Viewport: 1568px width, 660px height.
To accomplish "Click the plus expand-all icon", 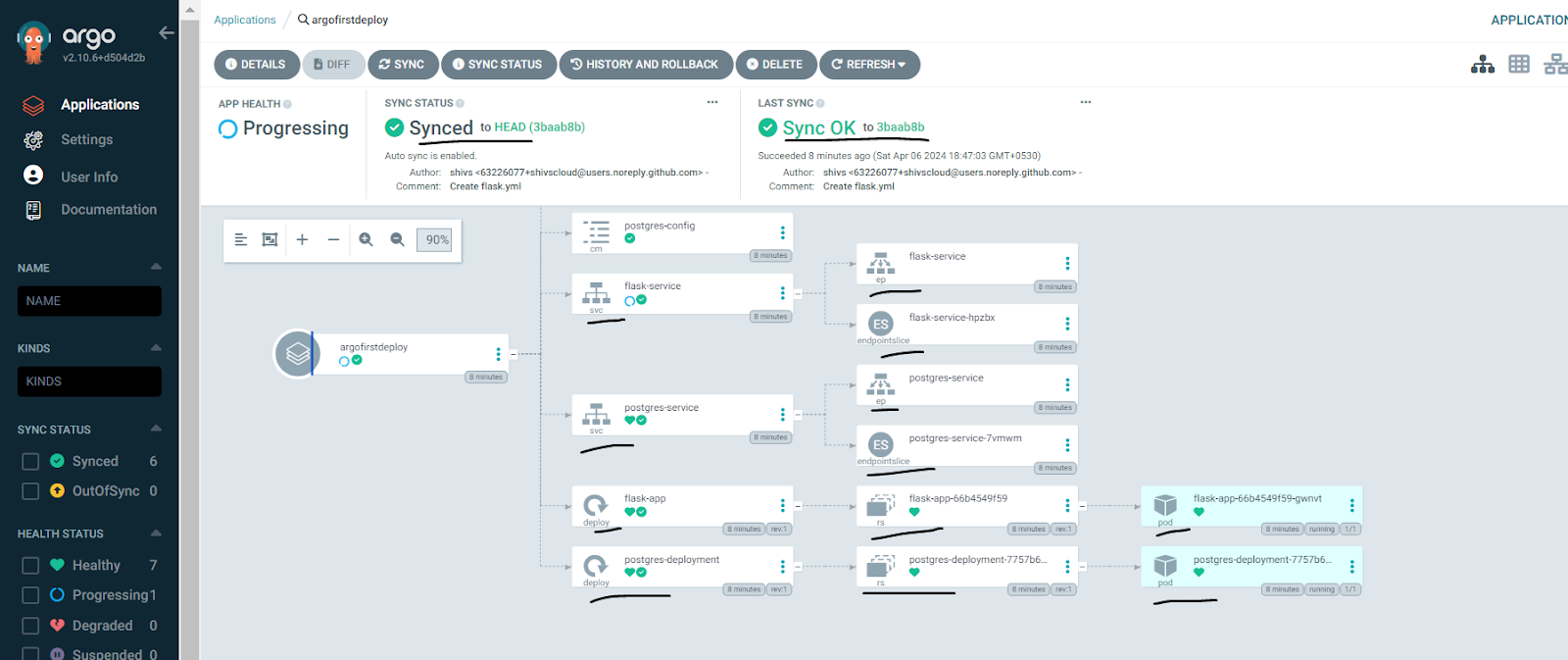I will [302, 239].
